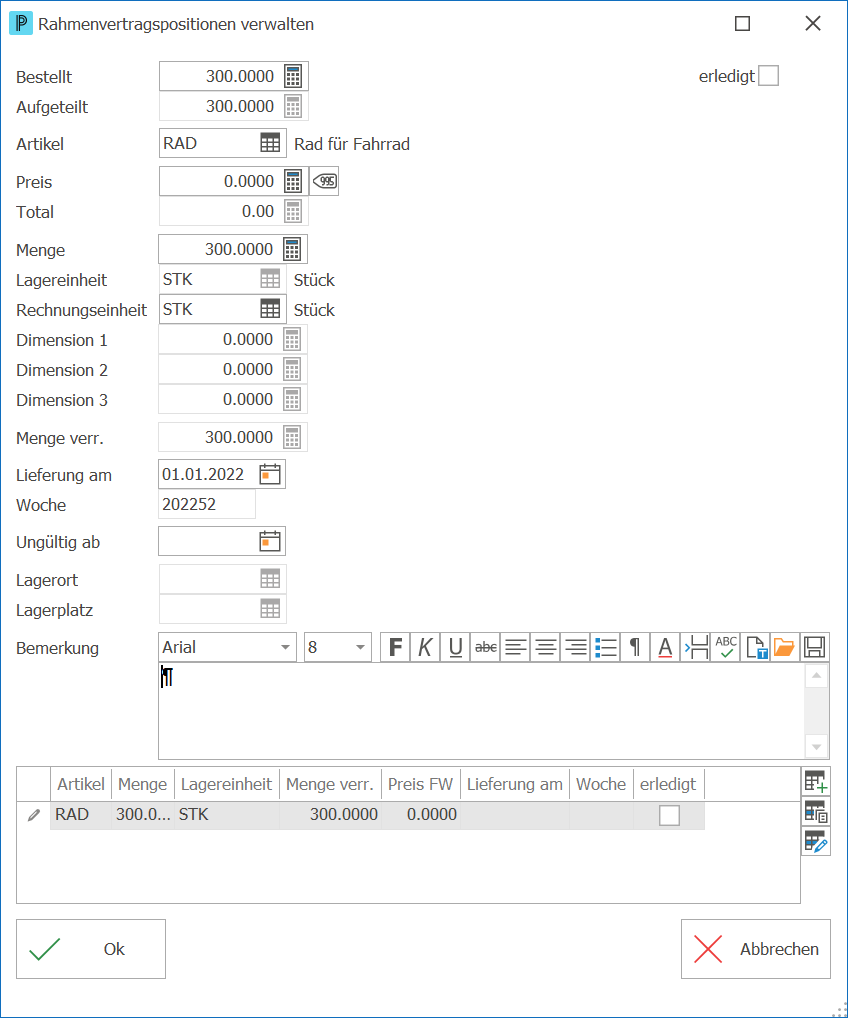Center-align the remark text
The width and height of the screenshot is (848, 1018).
(x=546, y=647)
